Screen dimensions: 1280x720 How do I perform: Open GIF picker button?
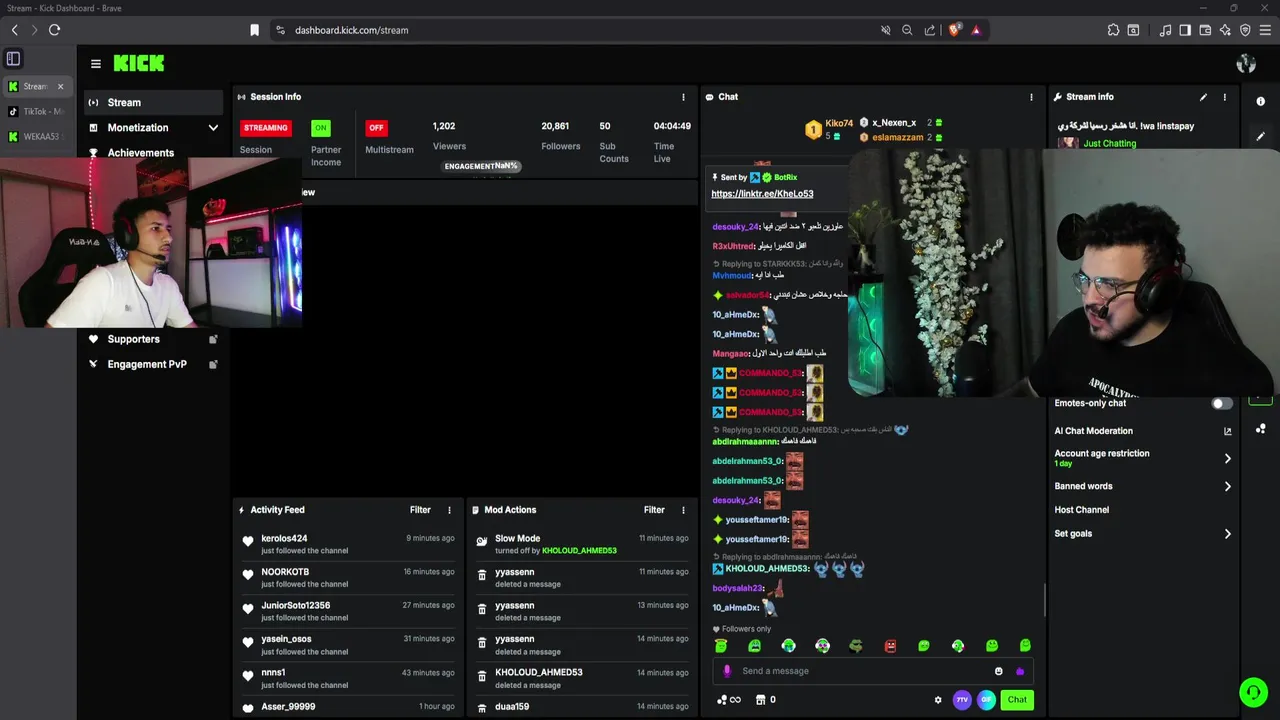pos(986,700)
